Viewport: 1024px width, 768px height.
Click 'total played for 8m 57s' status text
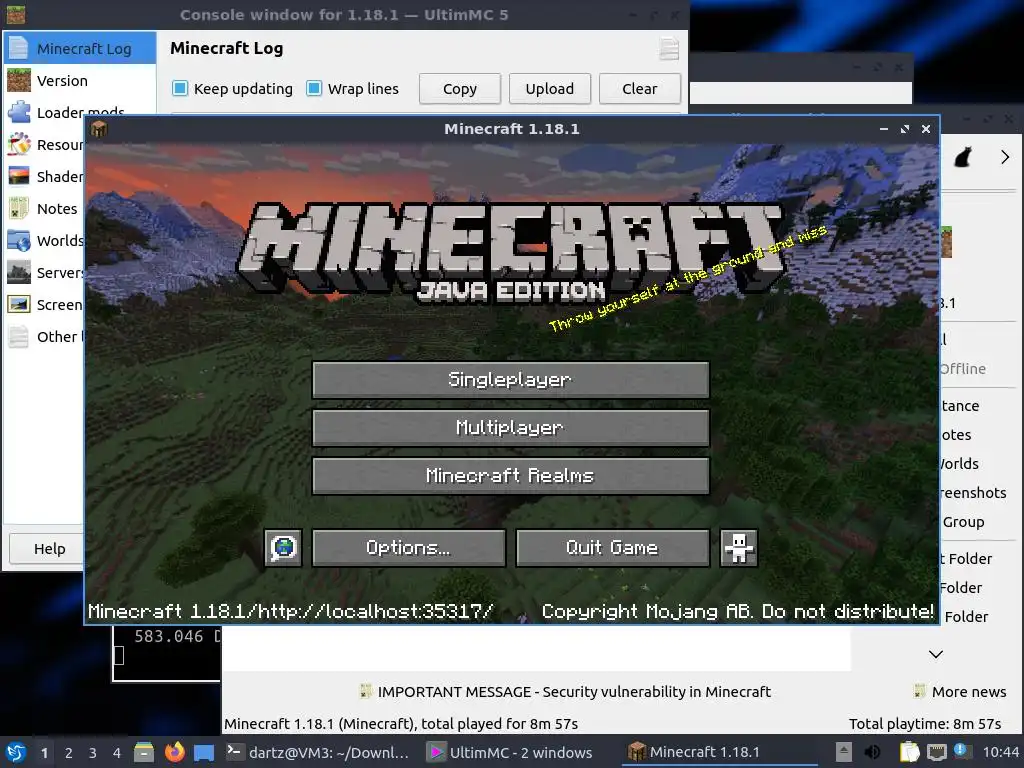[x=500, y=724]
